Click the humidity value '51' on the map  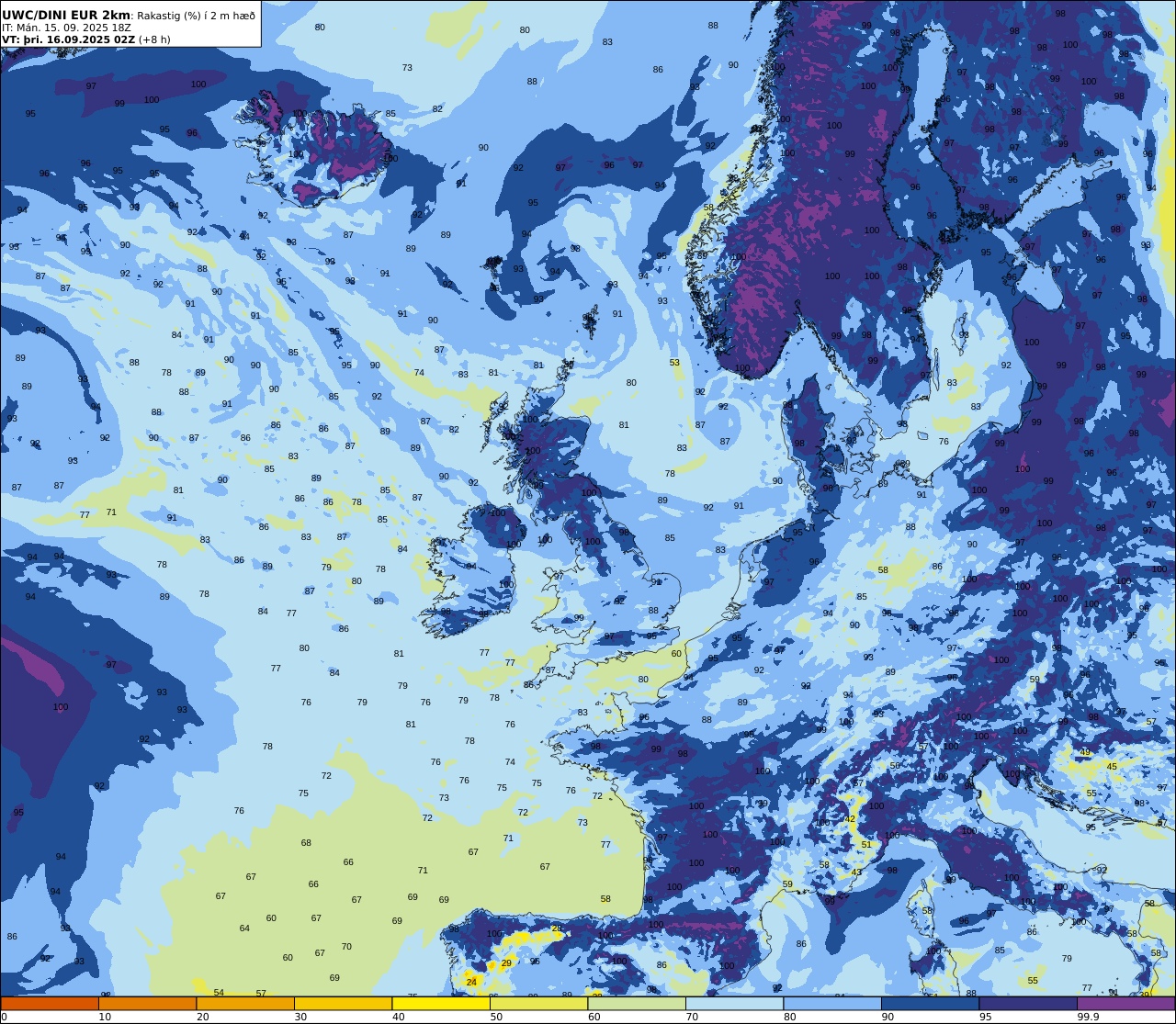[x=865, y=845]
